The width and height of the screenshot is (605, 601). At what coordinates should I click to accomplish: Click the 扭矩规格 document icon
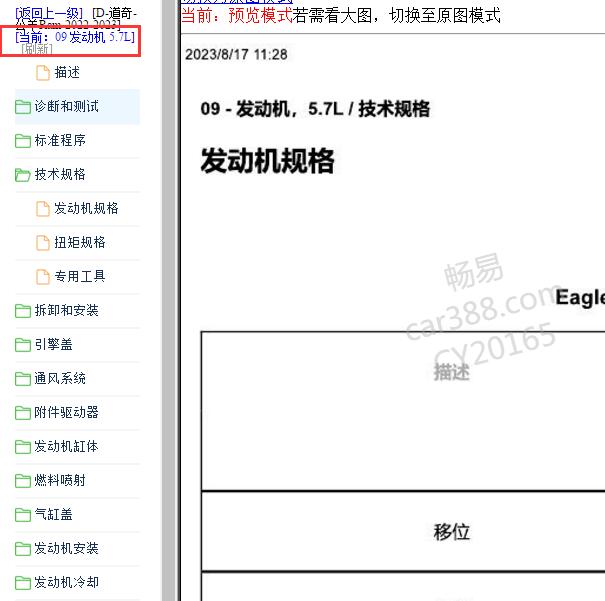43,243
